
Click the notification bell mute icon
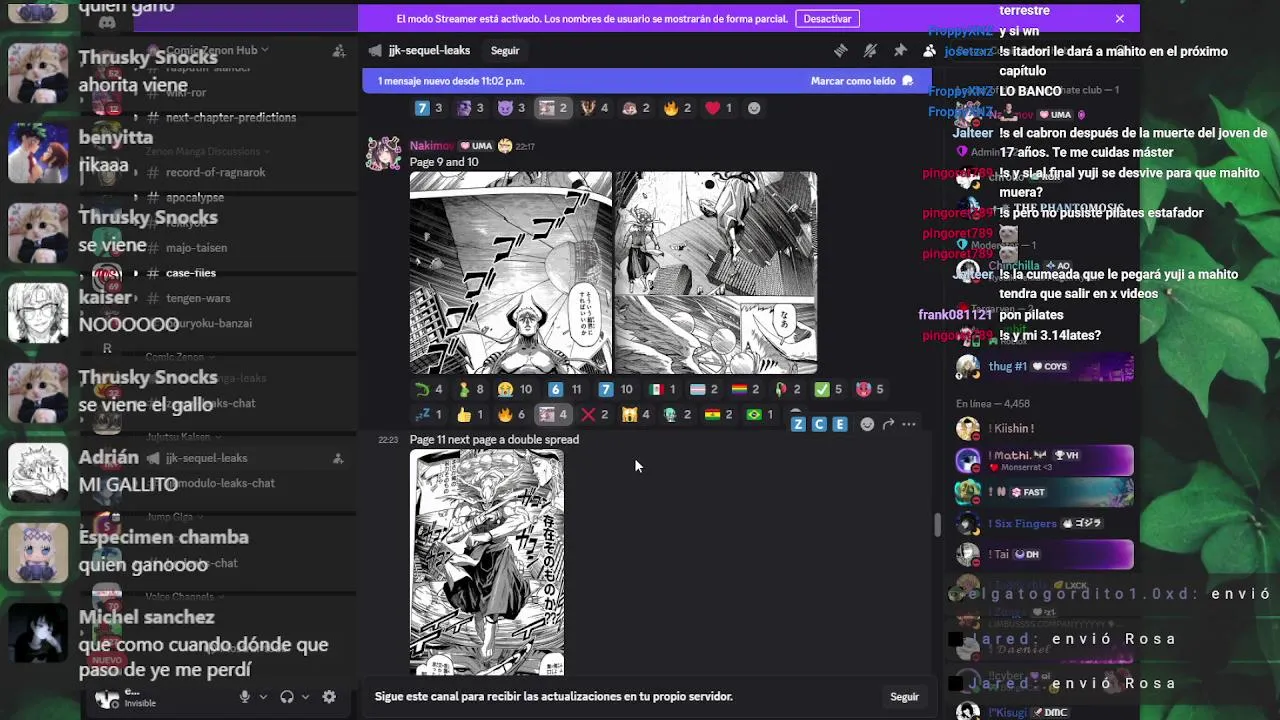tap(870, 50)
